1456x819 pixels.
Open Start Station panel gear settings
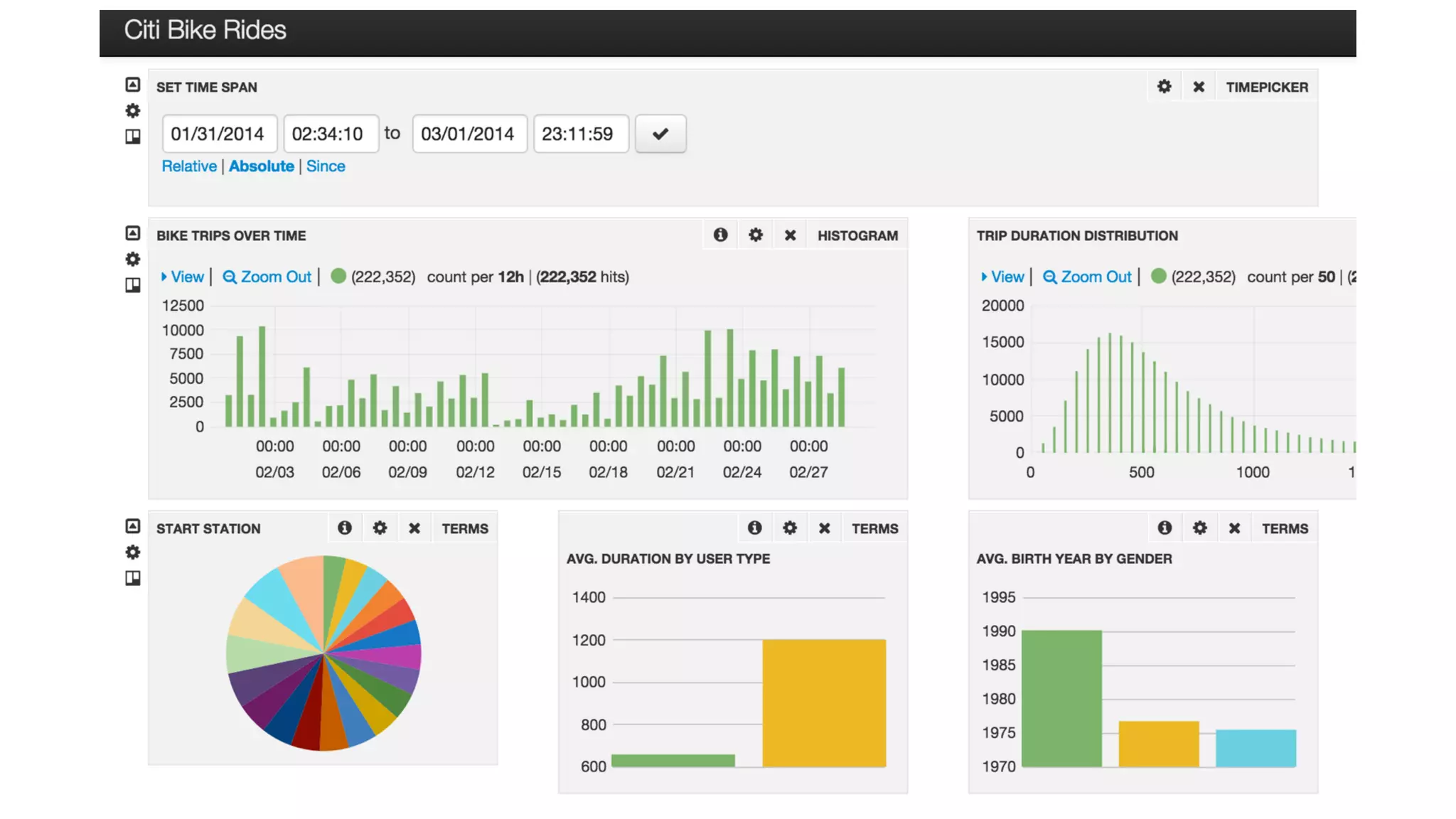tap(380, 528)
